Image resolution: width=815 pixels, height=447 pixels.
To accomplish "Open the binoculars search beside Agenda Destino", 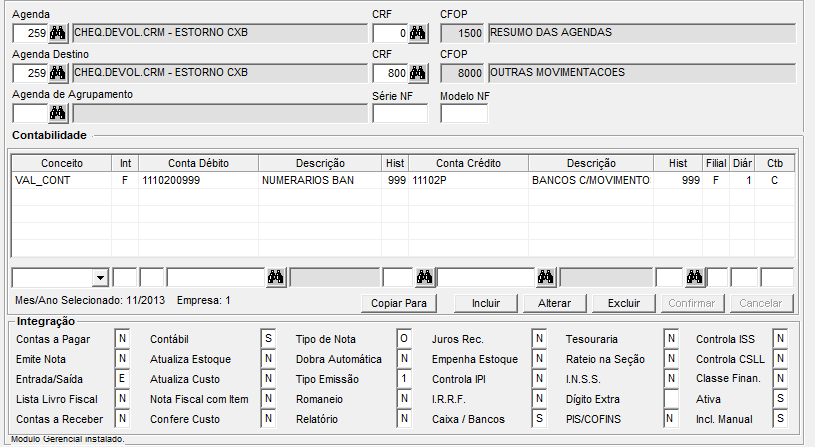I will pos(57,73).
